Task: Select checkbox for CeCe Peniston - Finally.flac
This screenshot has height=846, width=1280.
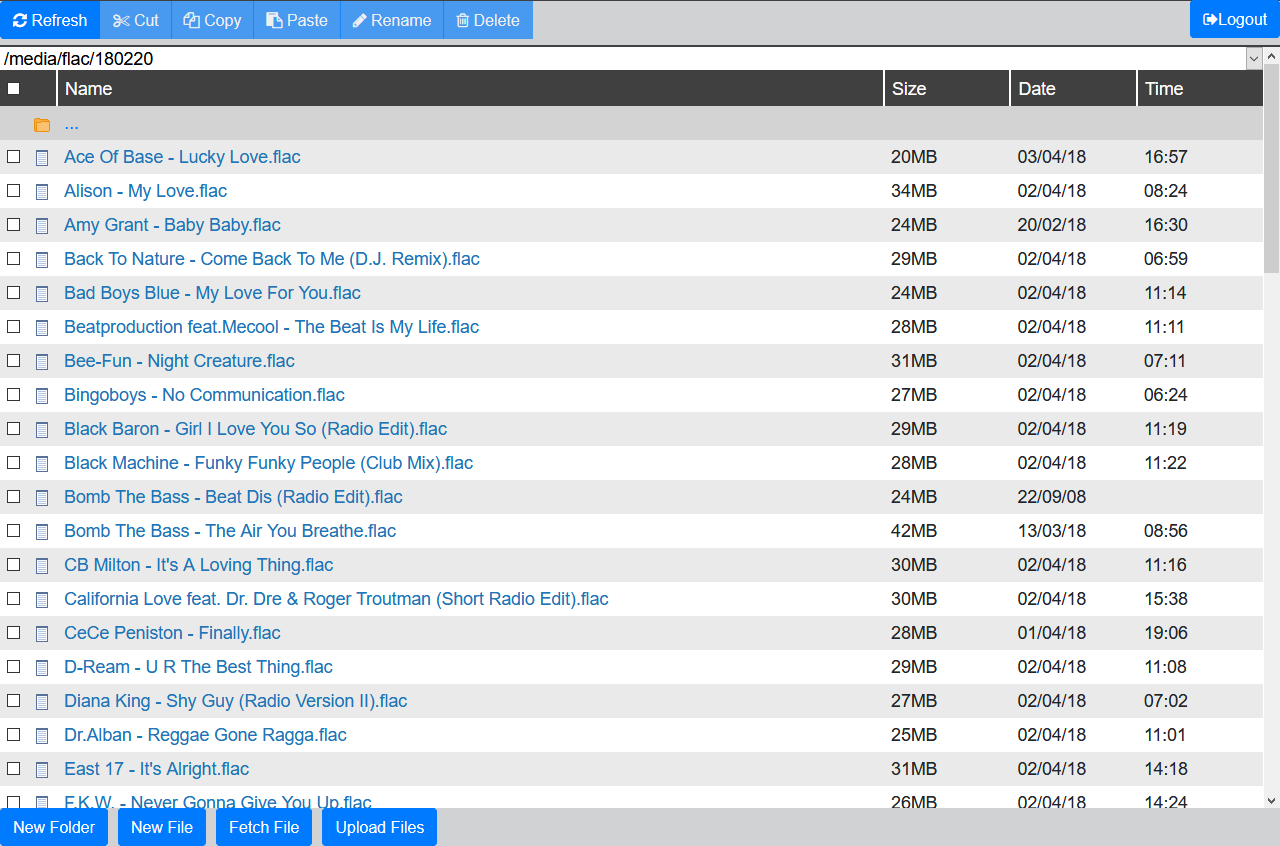Action: [x=14, y=633]
